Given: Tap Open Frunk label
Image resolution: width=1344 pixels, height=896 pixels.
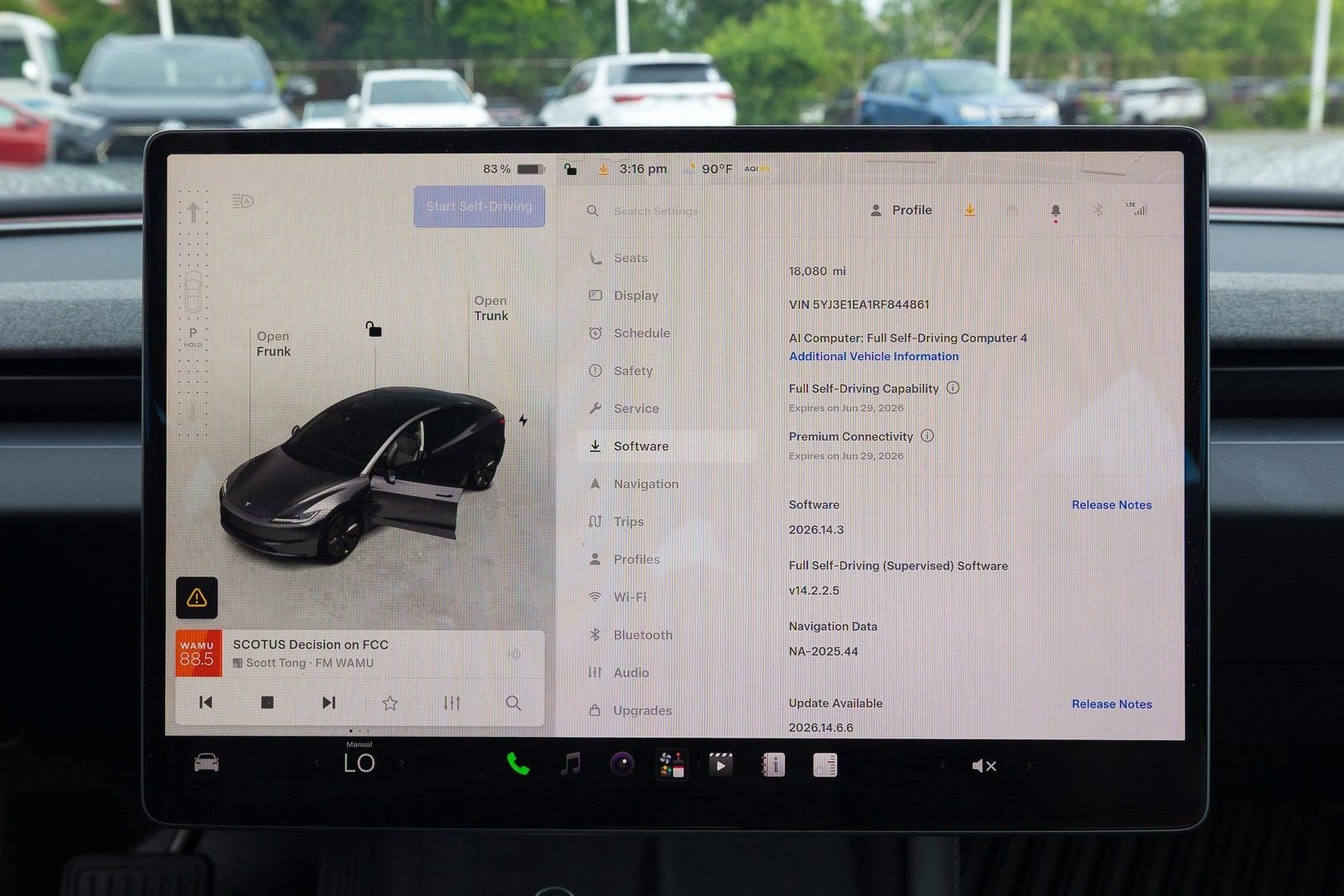Looking at the screenshot, I should (273, 343).
